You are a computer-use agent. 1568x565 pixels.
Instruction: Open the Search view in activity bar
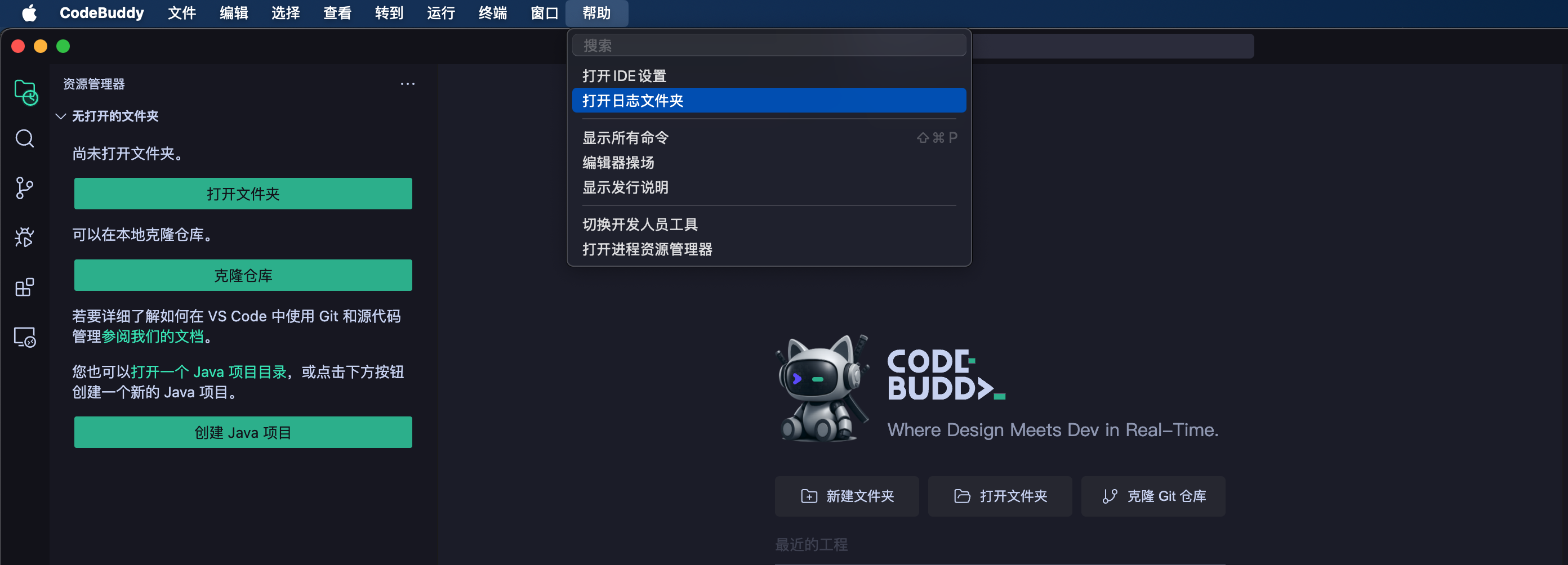25,139
